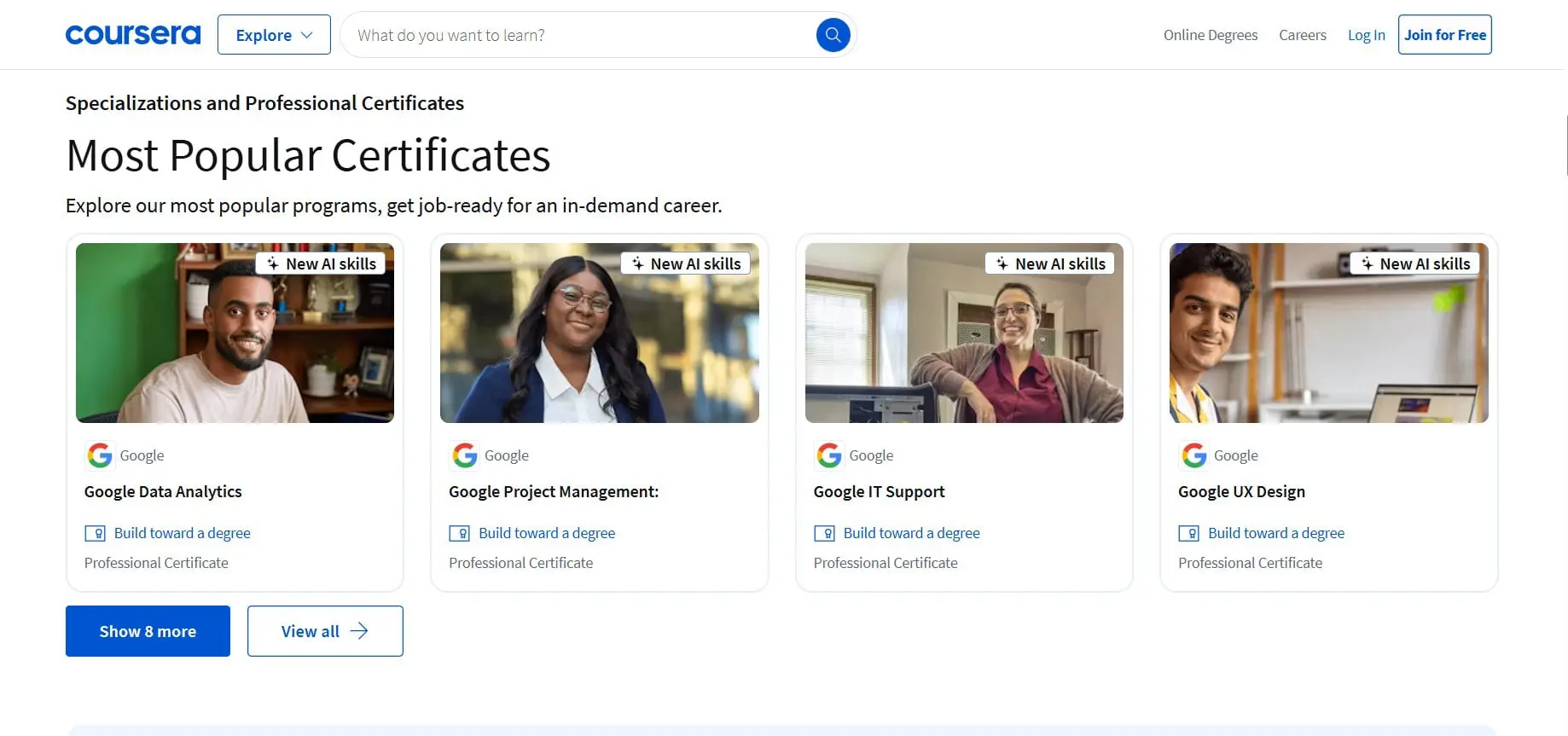
Task: Click 'Build toward a degree' under Project Management
Action: coord(547,533)
